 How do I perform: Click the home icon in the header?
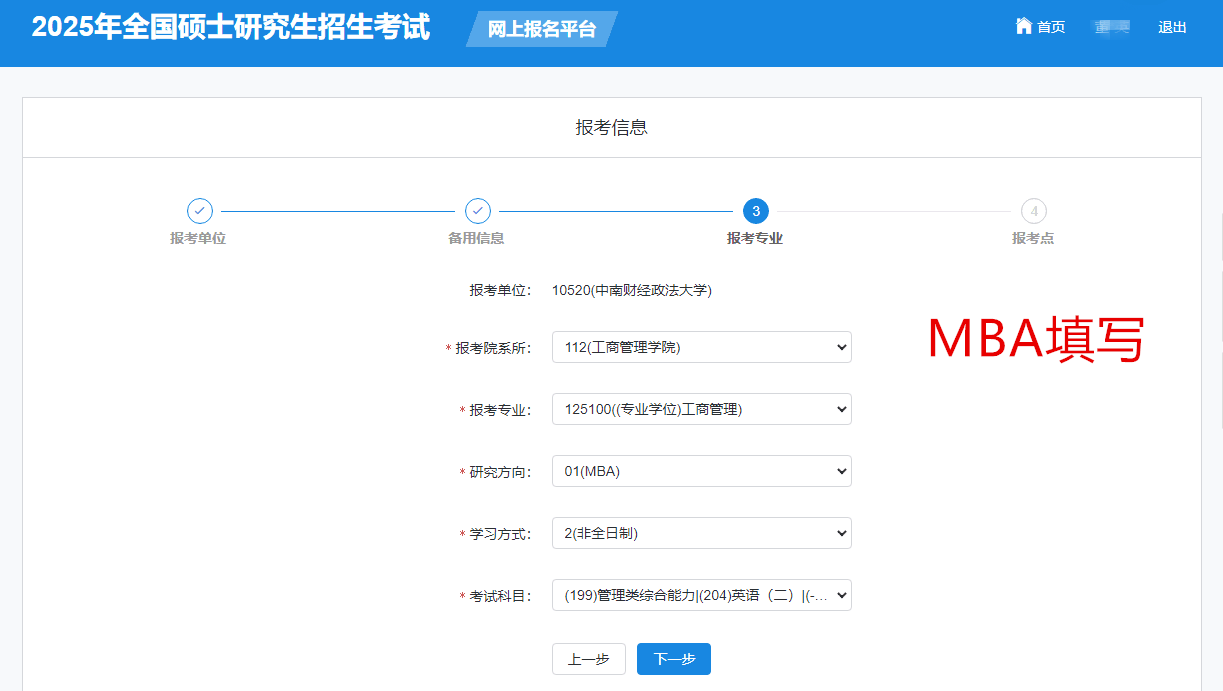point(1023,26)
